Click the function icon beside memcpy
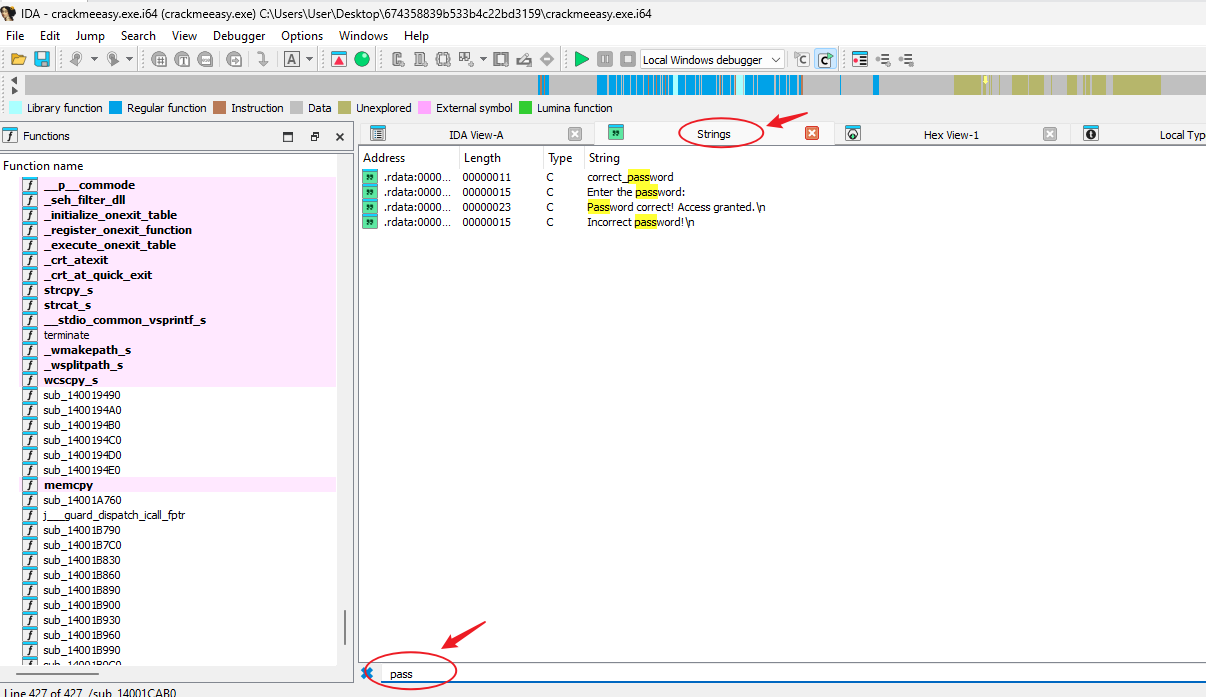Viewport: 1206px width, 697px height. [30, 485]
